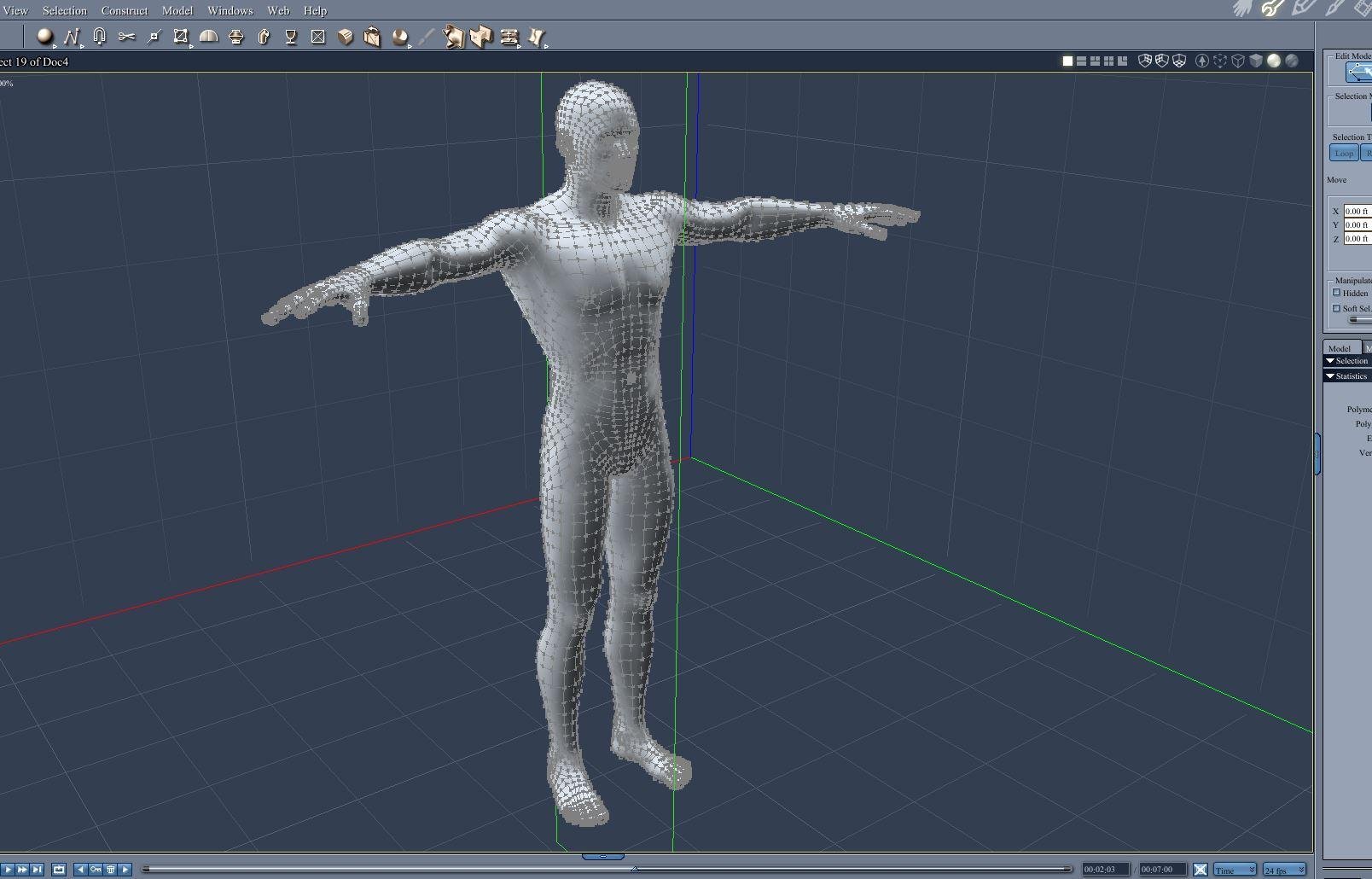Open the Storyboard room pencil icon
The width and height of the screenshot is (1372, 879).
(1303, 9)
